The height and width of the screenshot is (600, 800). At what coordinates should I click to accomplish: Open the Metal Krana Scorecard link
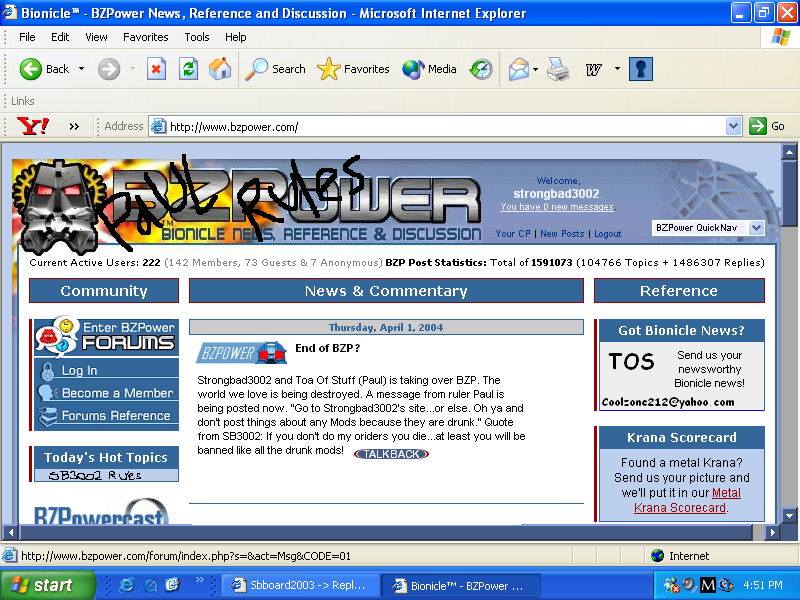(688, 501)
